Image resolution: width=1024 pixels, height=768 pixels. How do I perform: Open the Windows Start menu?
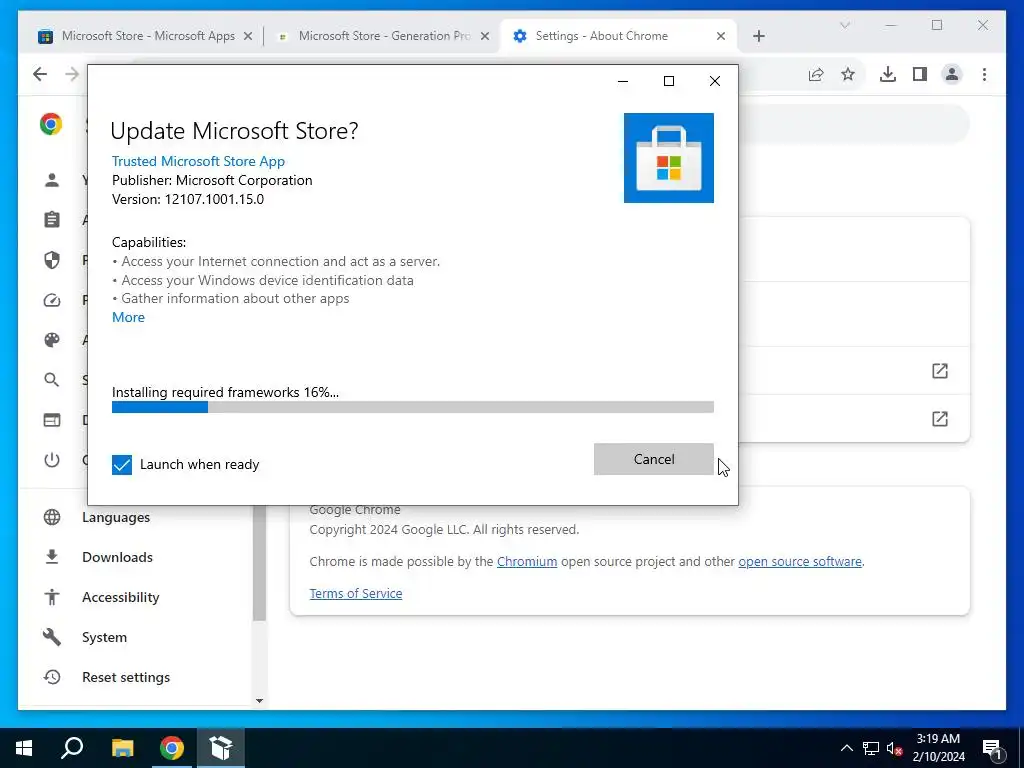[x=24, y=748]
